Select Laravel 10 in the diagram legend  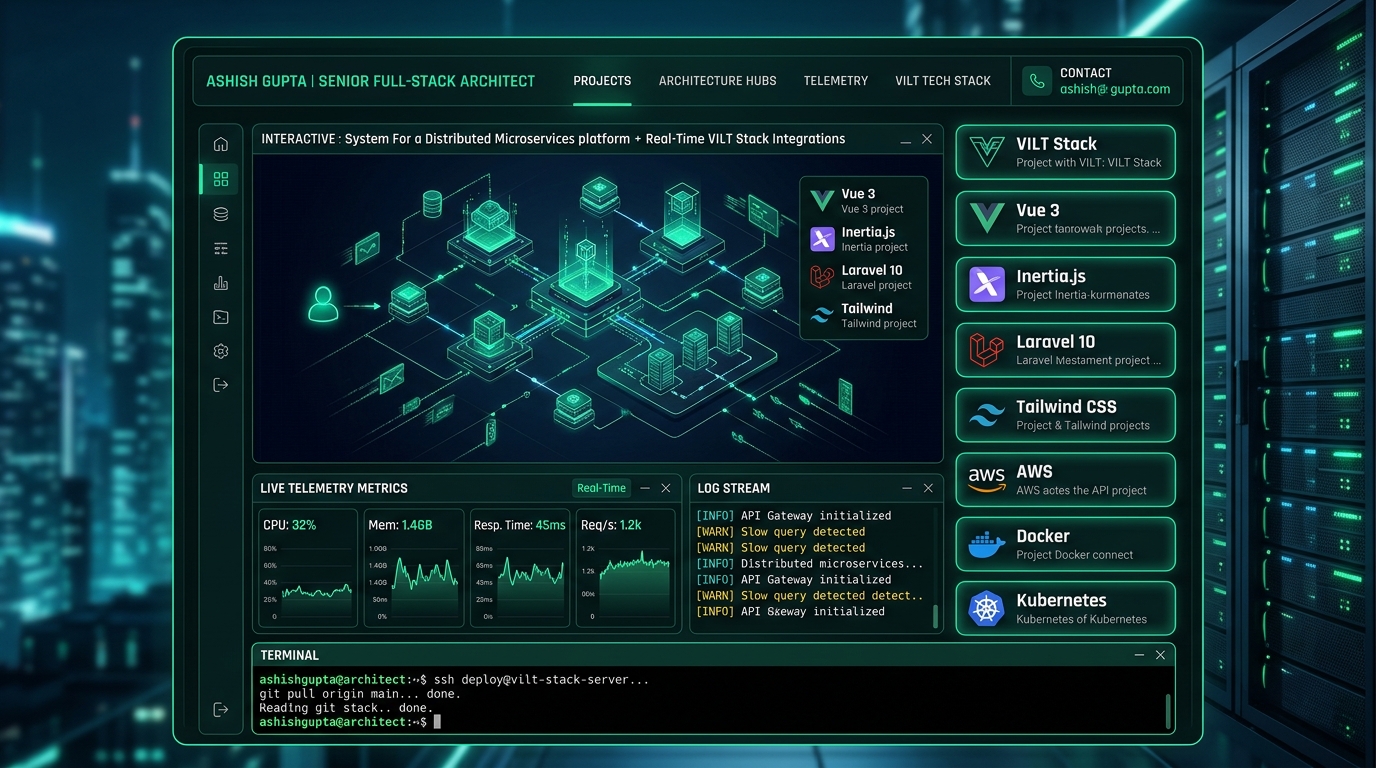863,277
